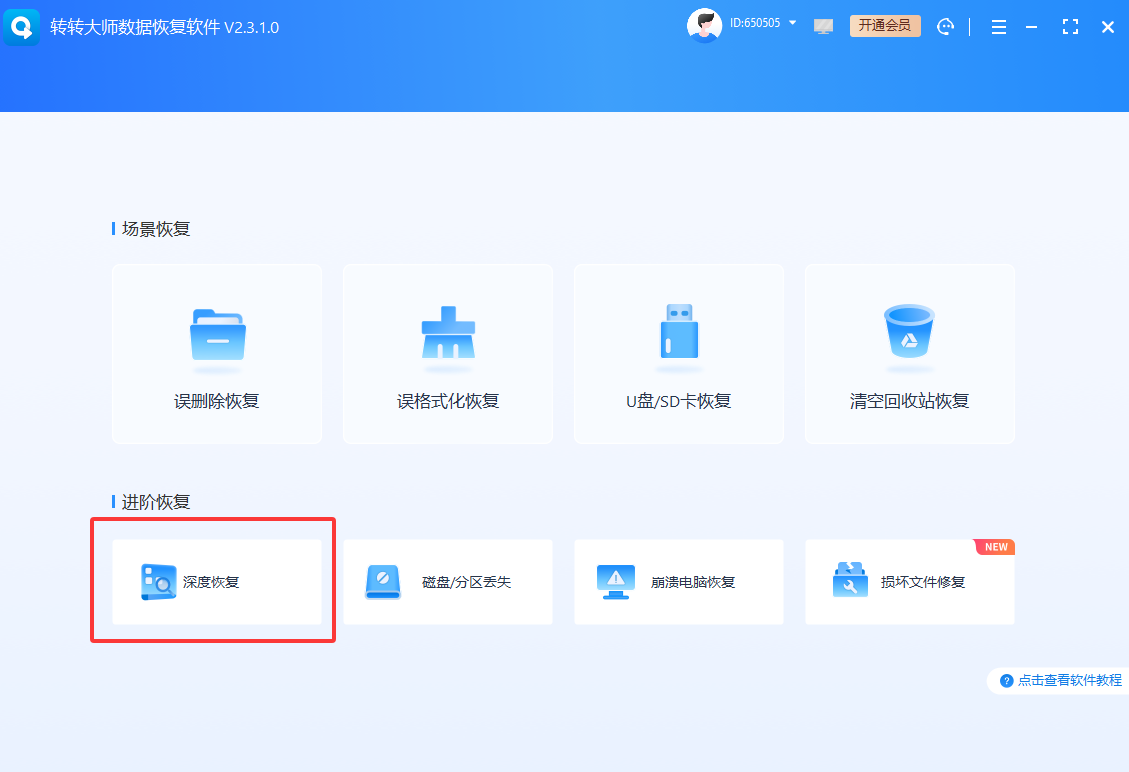Choose the 磁盘/分区丢失 text

point(467,582)
